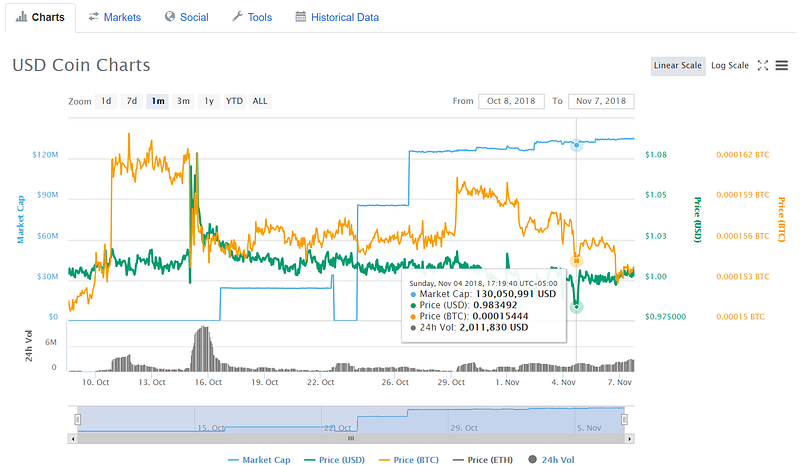Click tooltip 24h Vol 2,011,830 USD value
800x465 pixels.
(x=493, y=328)
